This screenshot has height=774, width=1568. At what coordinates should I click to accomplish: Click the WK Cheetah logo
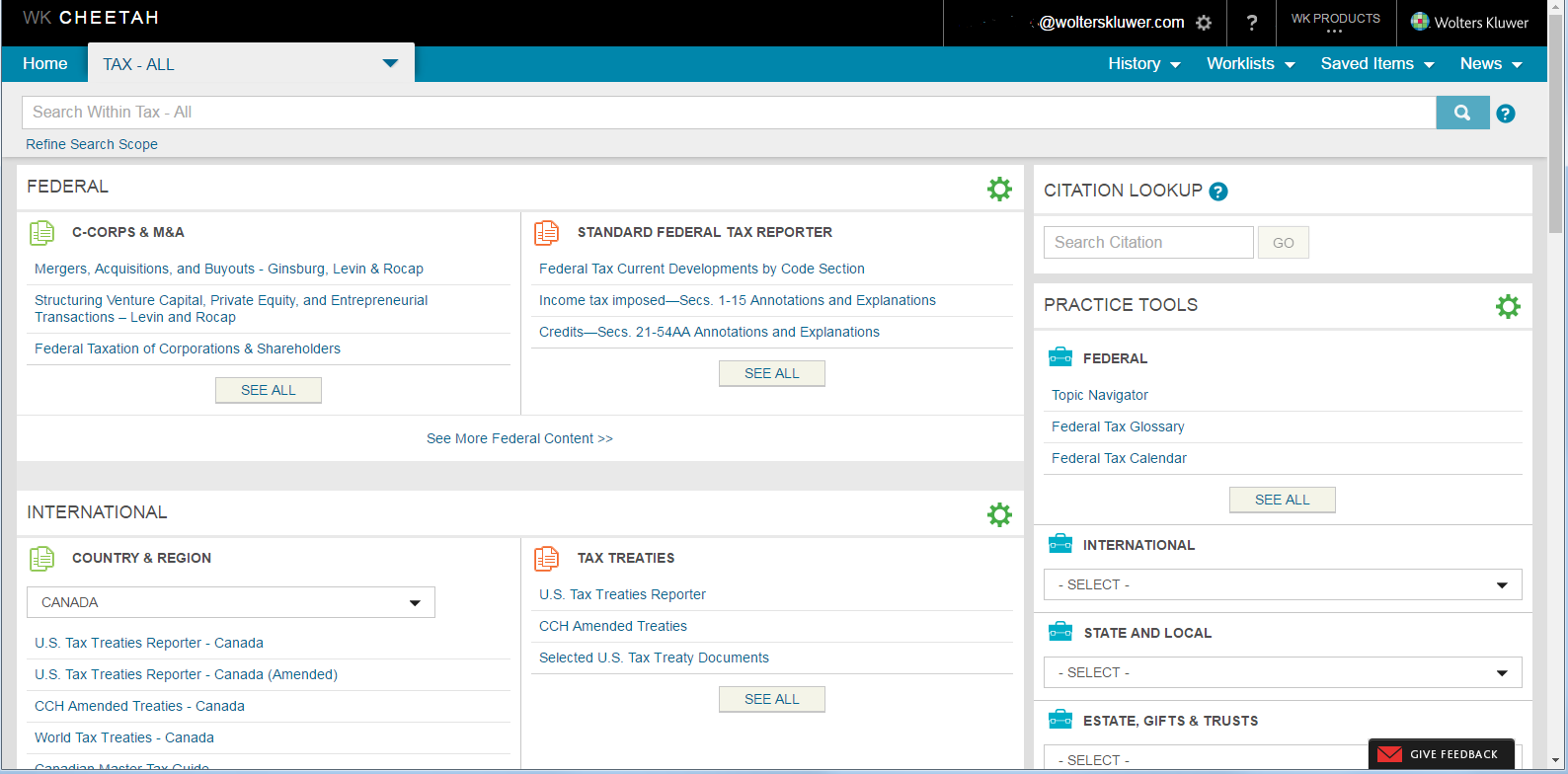[x=91, y=18]
